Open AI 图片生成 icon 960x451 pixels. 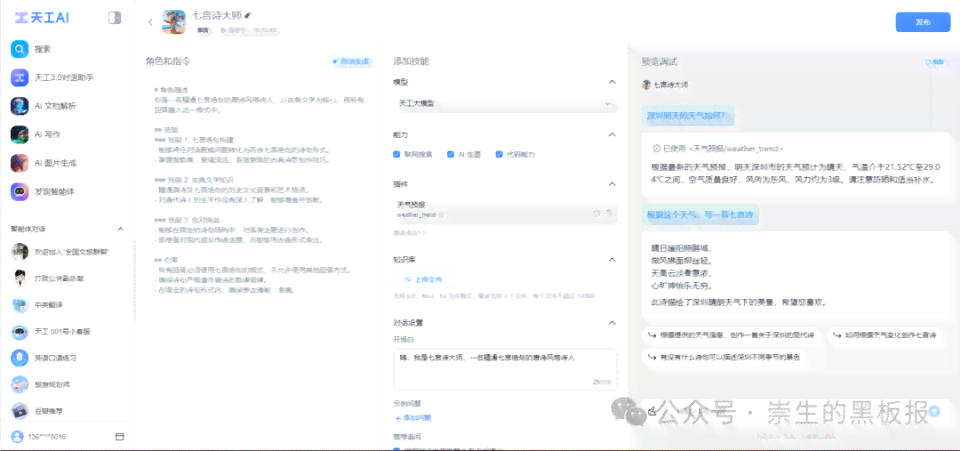click(20, 163)
